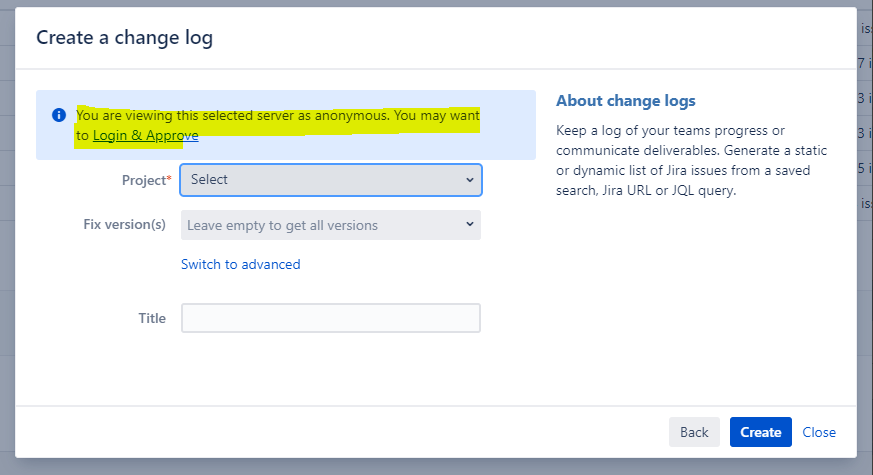This screenshot has height=475, width=873.
Task: Click the highlighted anonymous server warning text
Action: (278, 116)
